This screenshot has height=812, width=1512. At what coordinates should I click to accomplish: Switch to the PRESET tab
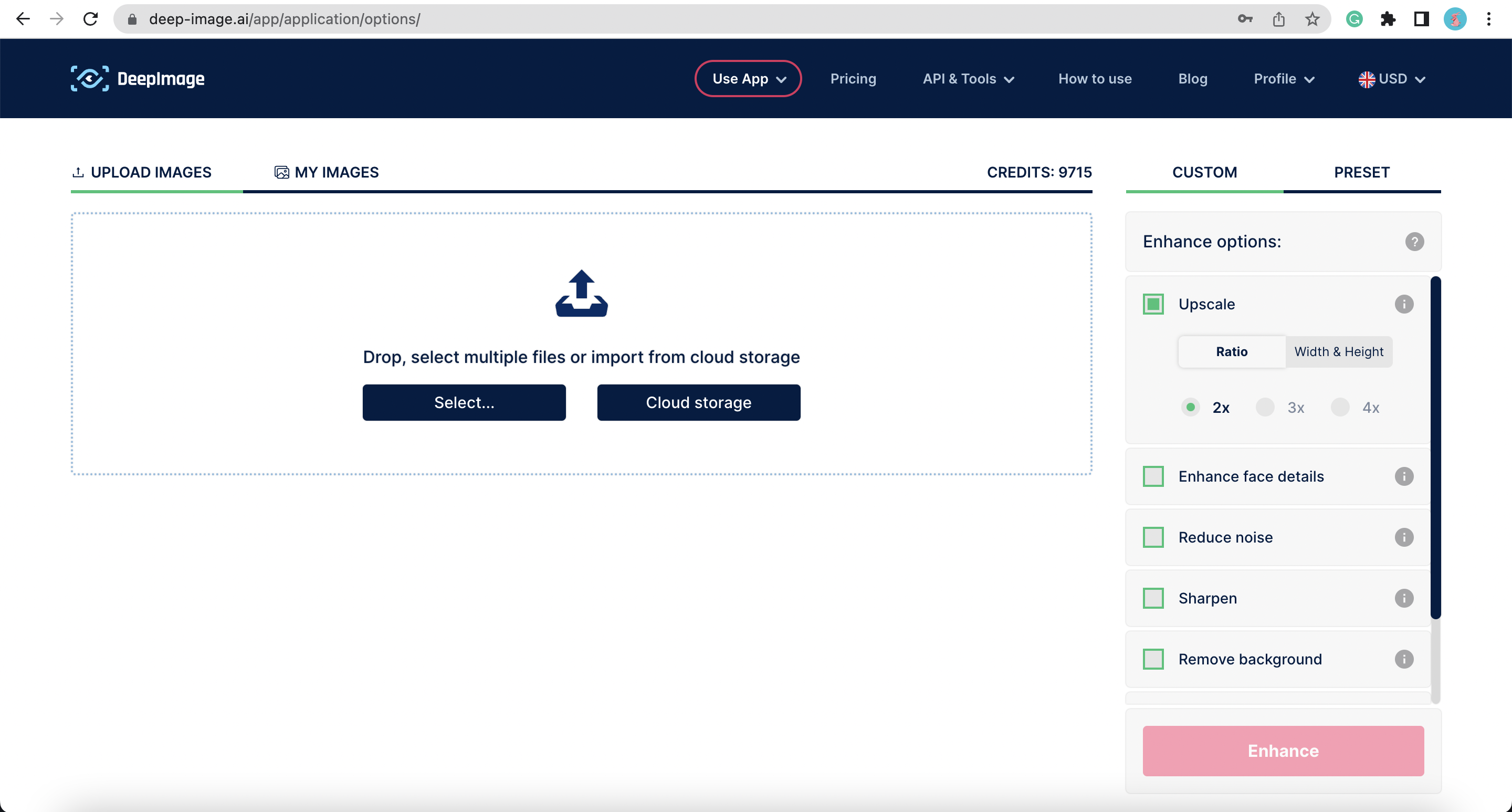click(1361, 172)
